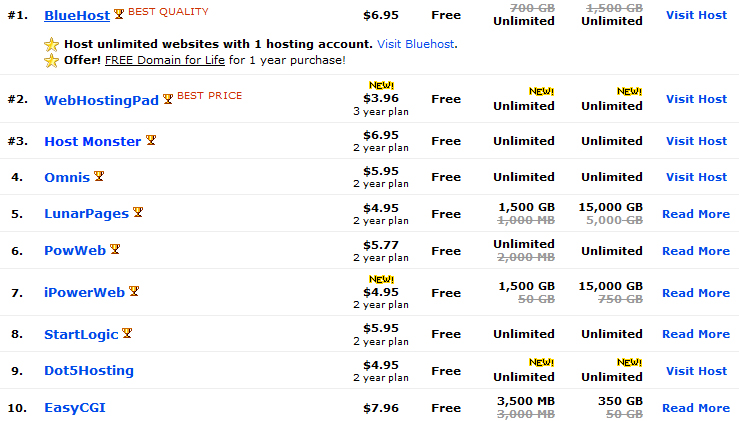Click the star icon beside the Offer line
The image size is (739, 421).
tap(52, 61)
